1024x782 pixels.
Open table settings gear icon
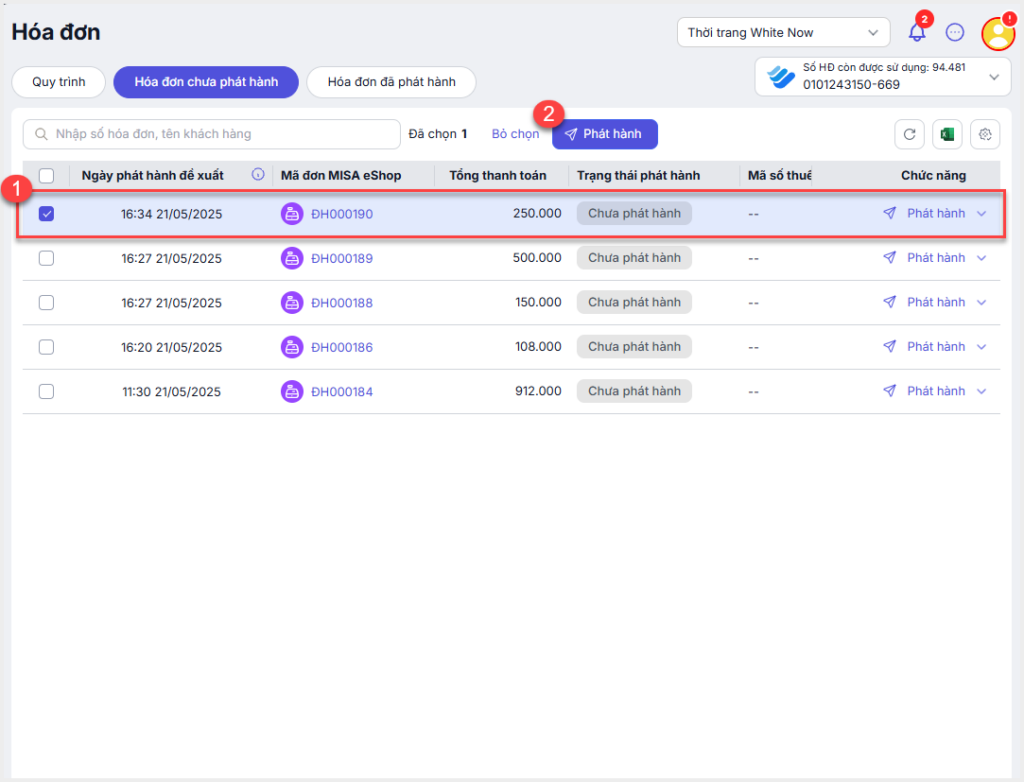click(985, 134)
